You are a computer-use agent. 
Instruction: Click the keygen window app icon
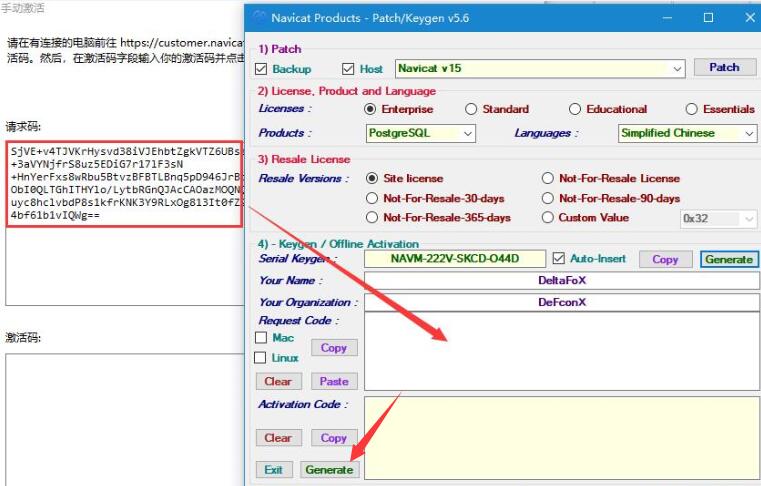click(x=259, y=18)
